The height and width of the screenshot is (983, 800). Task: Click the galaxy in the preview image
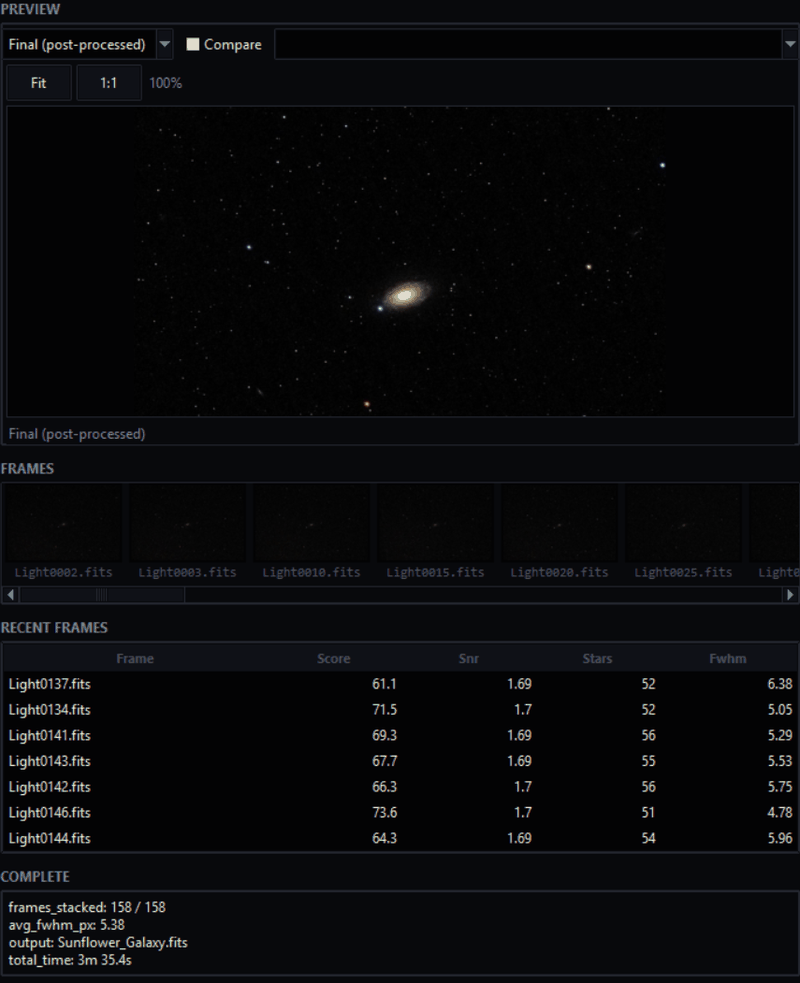(x=407, y=294)
